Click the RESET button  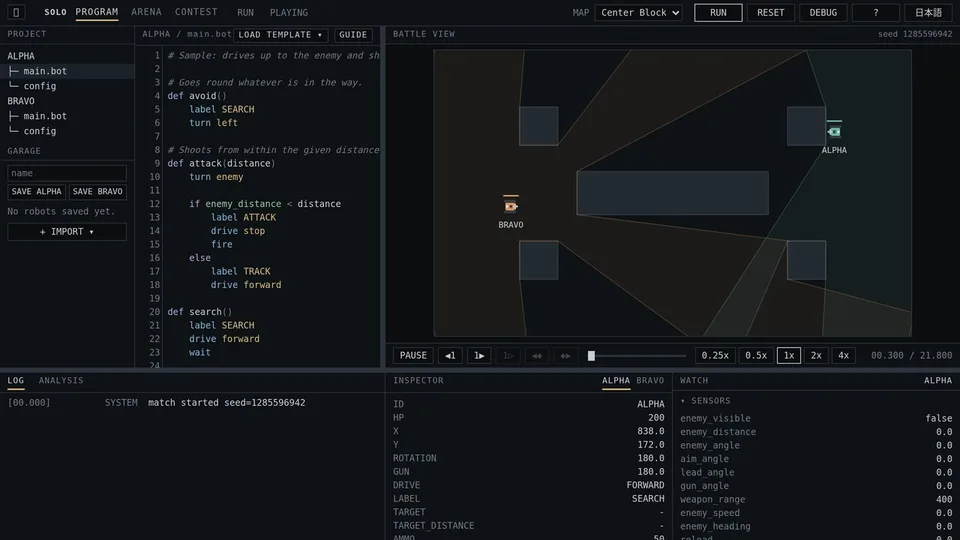(x=770, y=13)
